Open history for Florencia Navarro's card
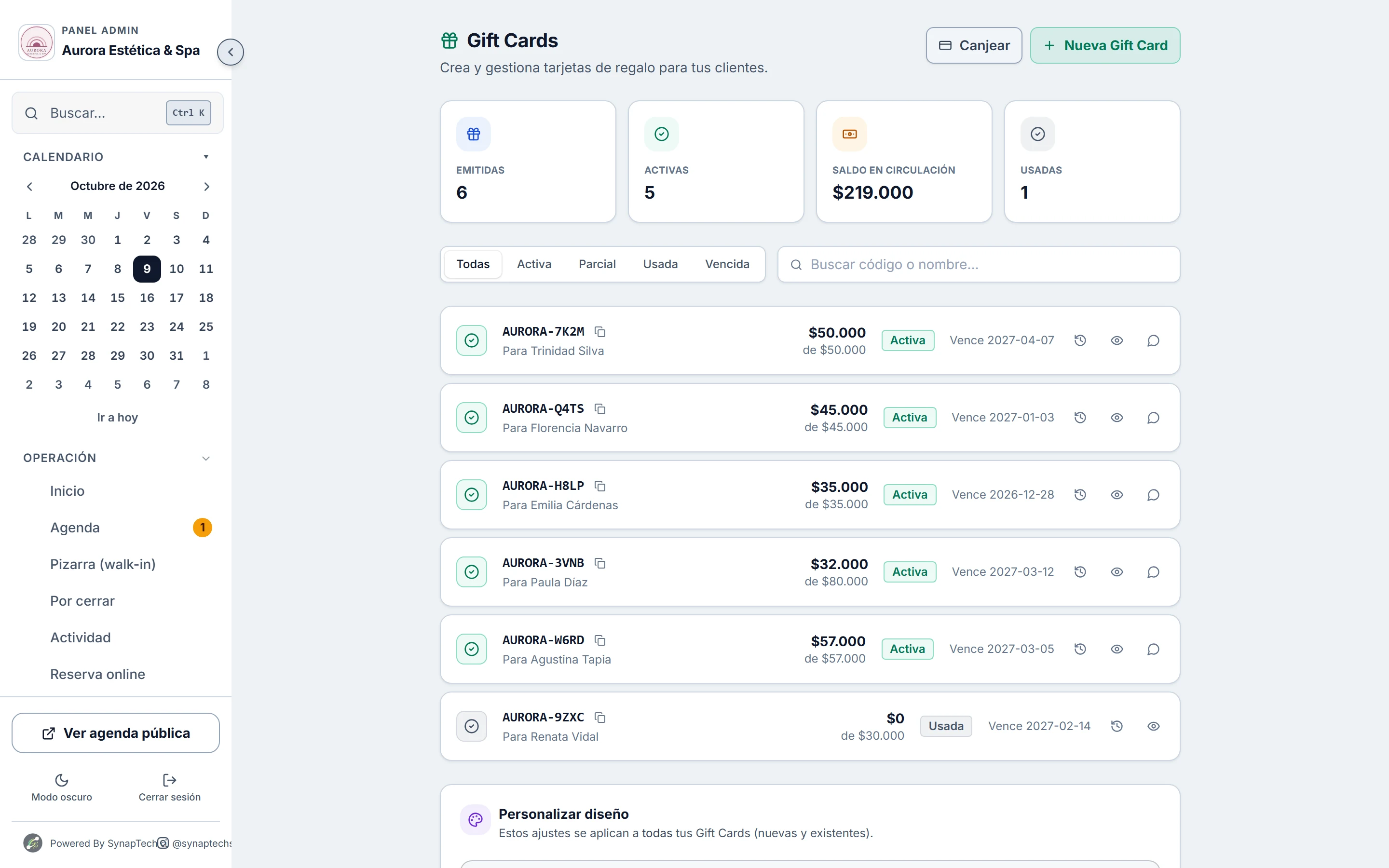The height and width of the screenshot is (868, 1389). 1080,417
